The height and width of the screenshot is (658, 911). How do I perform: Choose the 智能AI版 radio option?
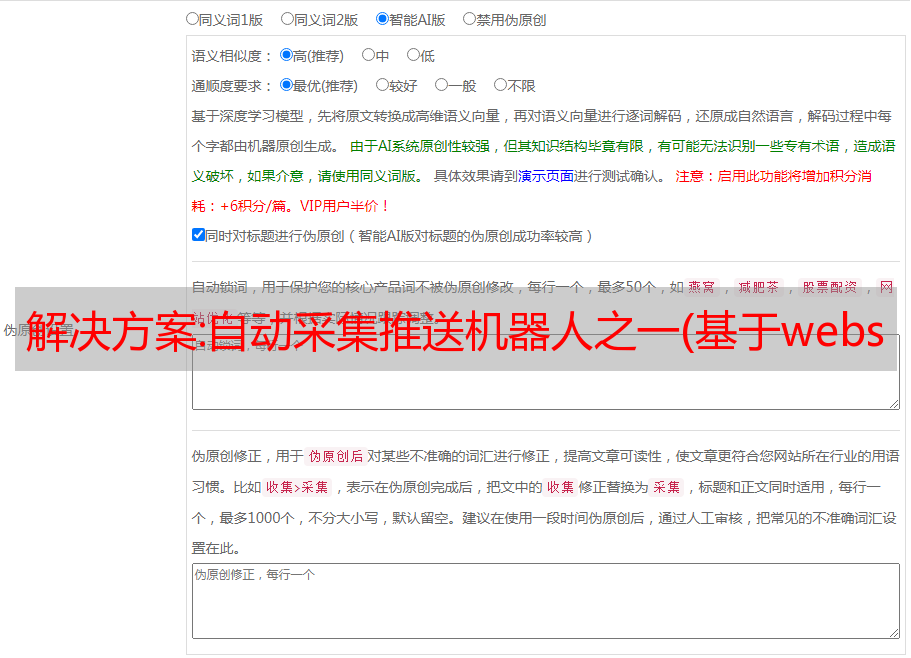coord(382,19)
